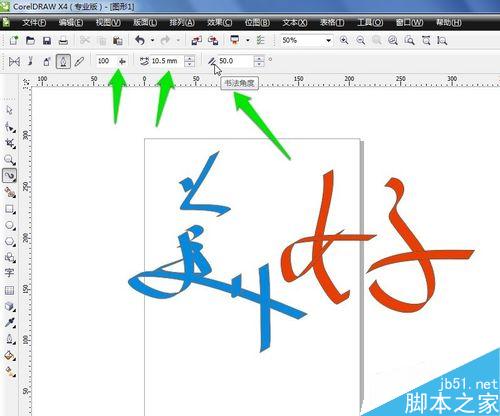Open the 文件(F) menu
Screen dimensions: 500x416
coord(34,23)
